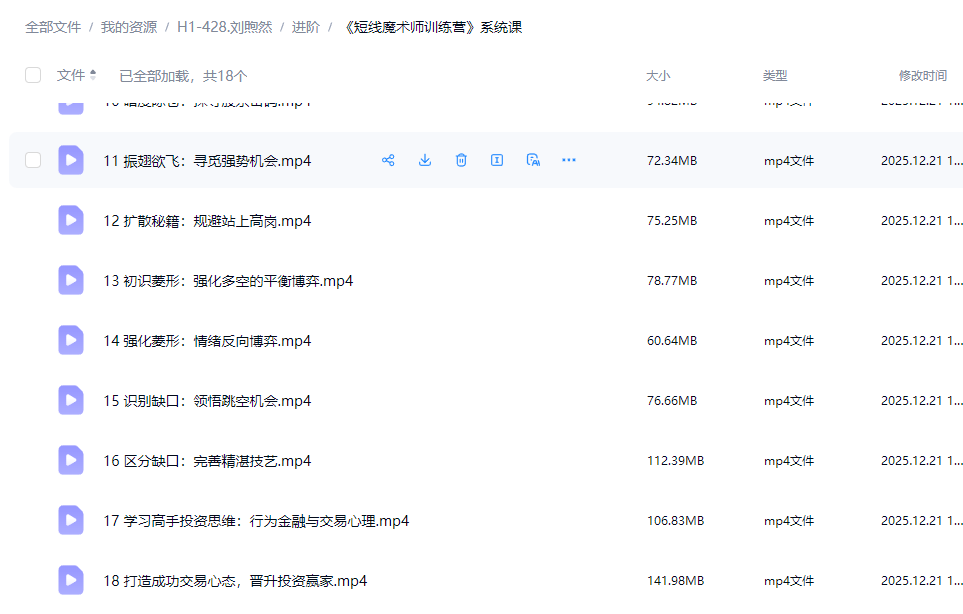Click the video icon beside 14 强化菱形
The image size is (963, 614).
[70, 340]
